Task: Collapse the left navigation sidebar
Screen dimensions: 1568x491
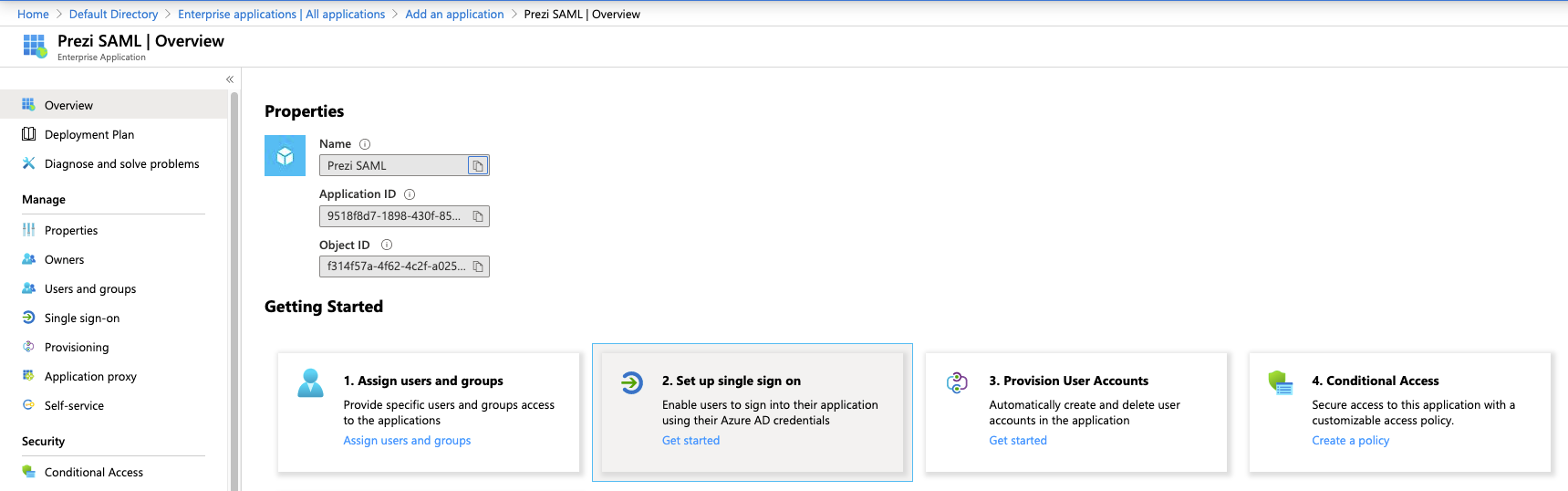Action: [230, 79]
